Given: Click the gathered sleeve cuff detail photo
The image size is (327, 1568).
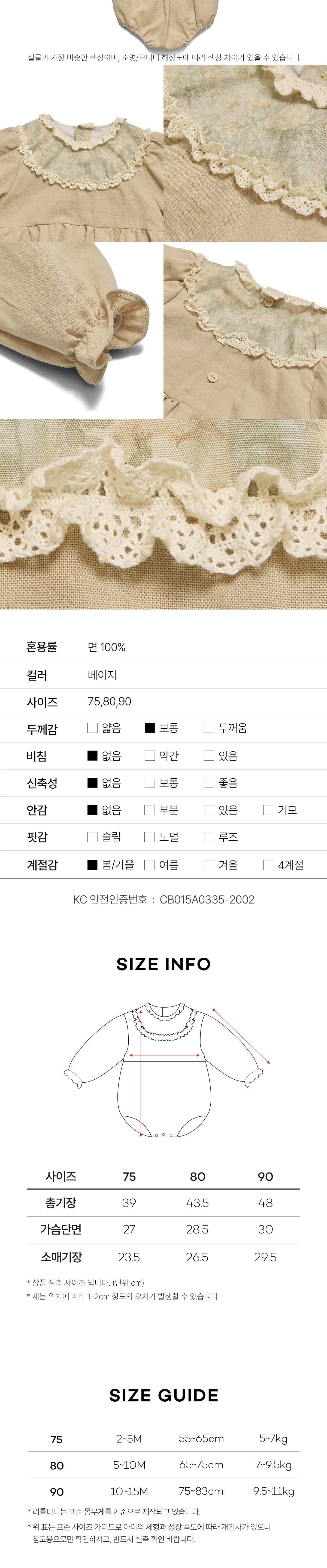Looking at the screenshot, I should pyautogui.click(x=81, y=330).
